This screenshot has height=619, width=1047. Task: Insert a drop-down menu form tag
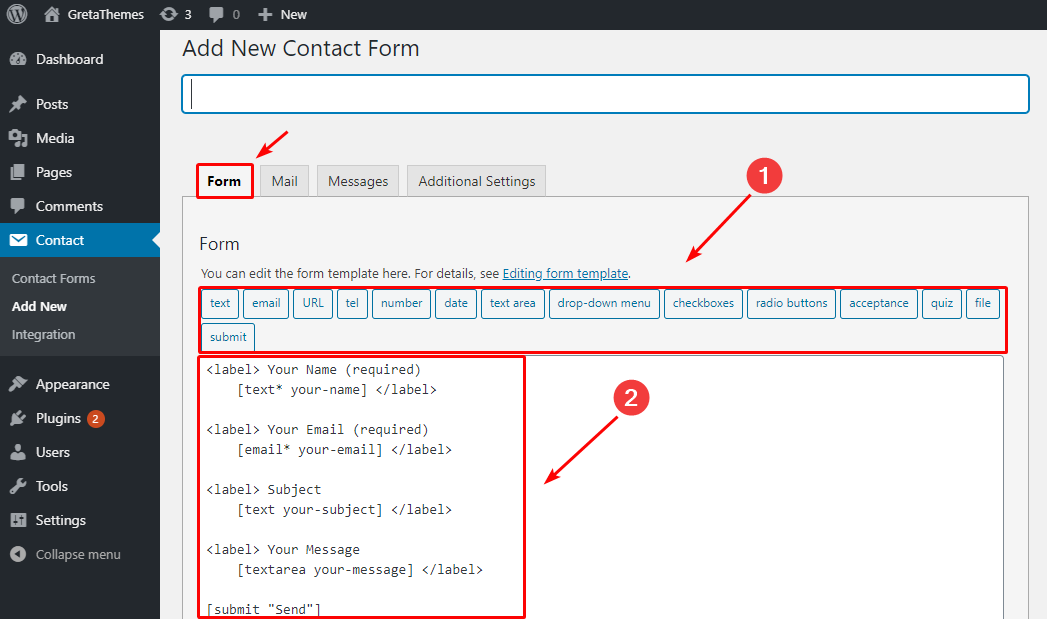[604, 303]
